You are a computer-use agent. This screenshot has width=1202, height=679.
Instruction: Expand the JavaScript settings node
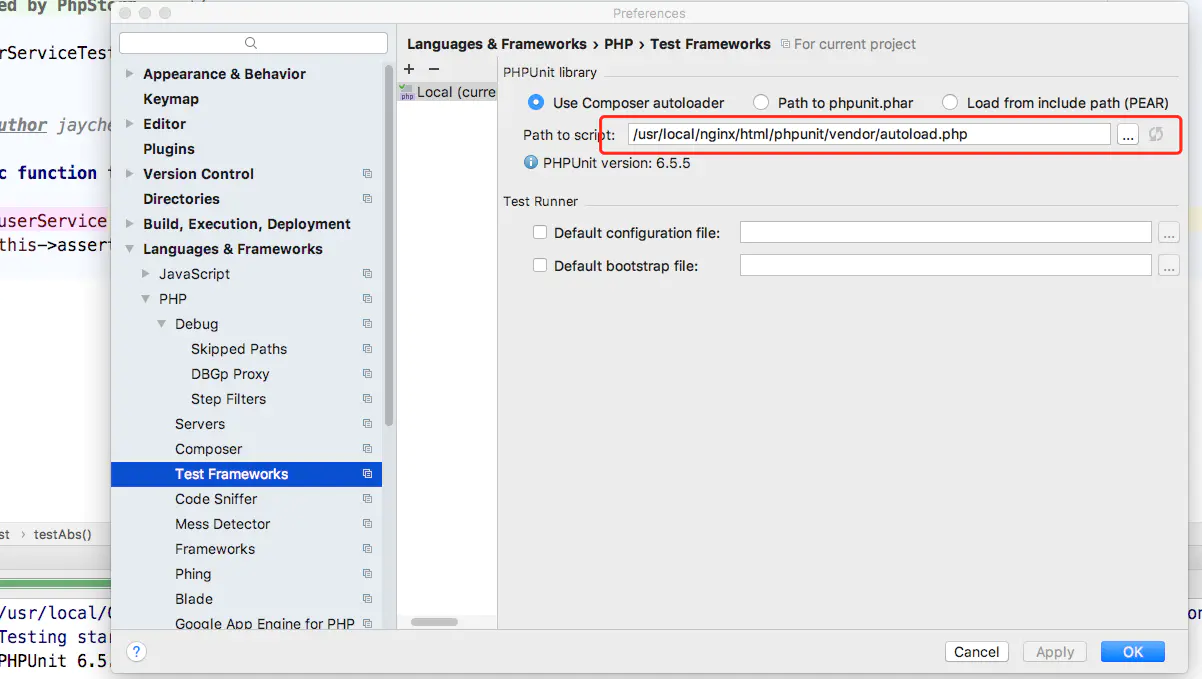tap(146, 274)
